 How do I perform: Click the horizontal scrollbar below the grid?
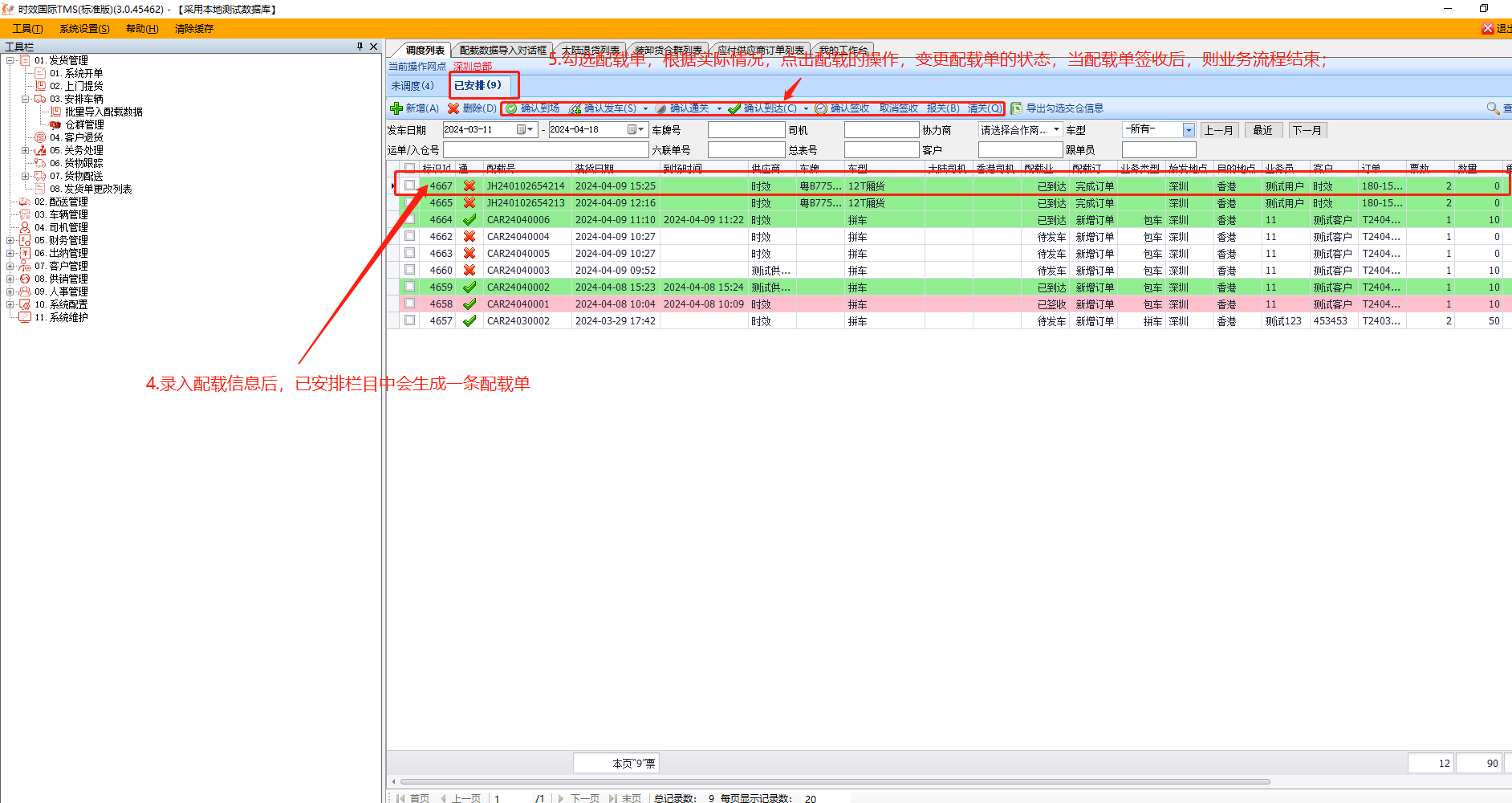[x=835, y=781]
